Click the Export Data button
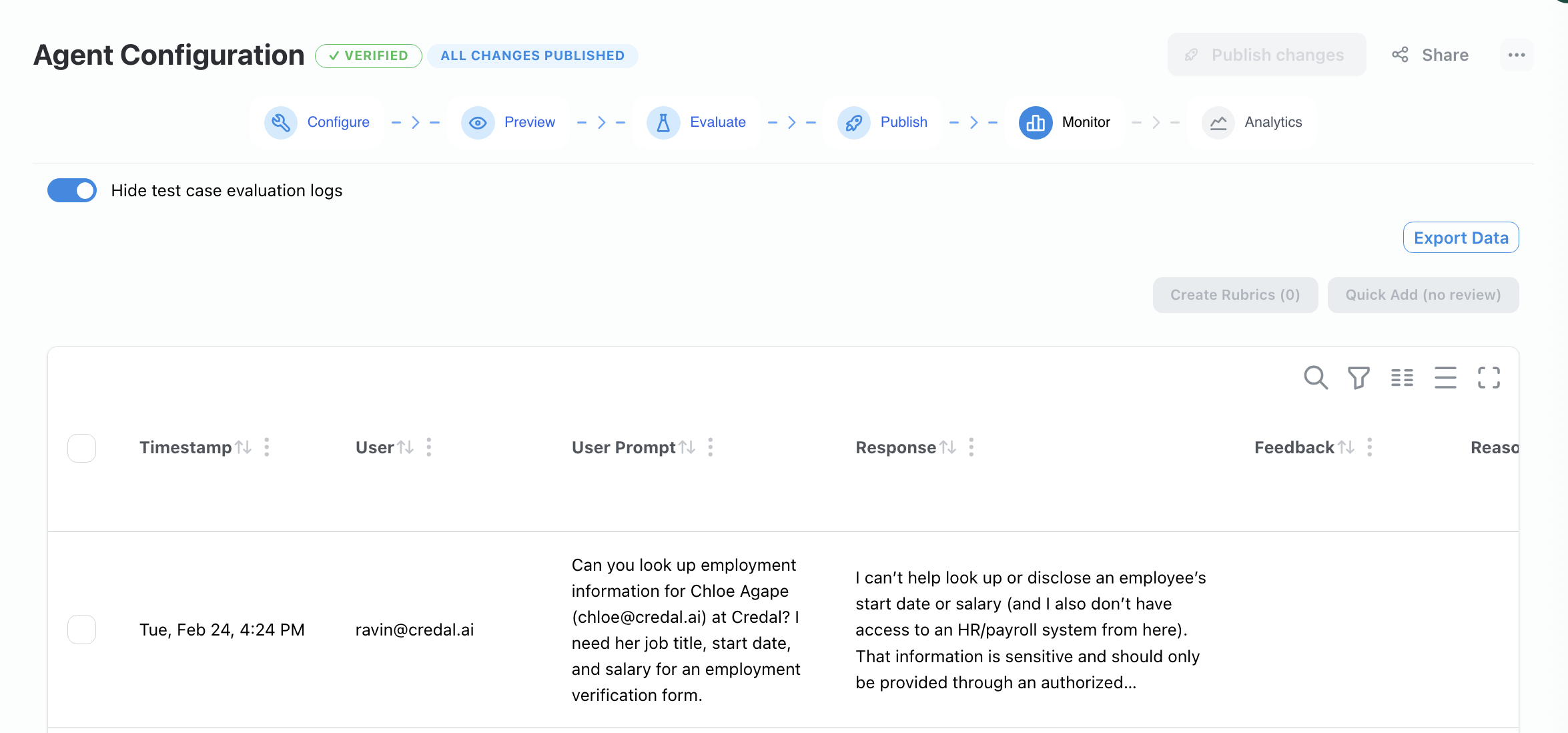 (1461, 238)
